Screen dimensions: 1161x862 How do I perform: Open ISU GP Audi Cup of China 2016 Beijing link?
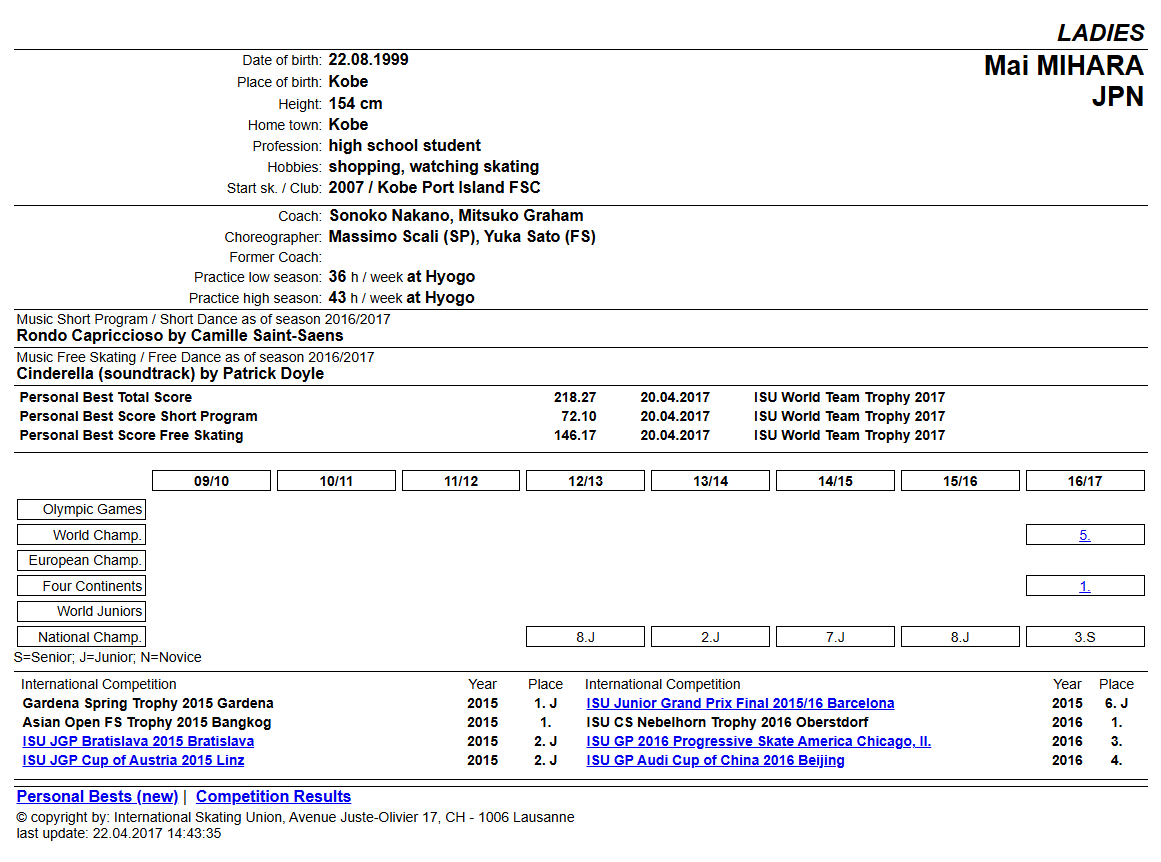715,761
